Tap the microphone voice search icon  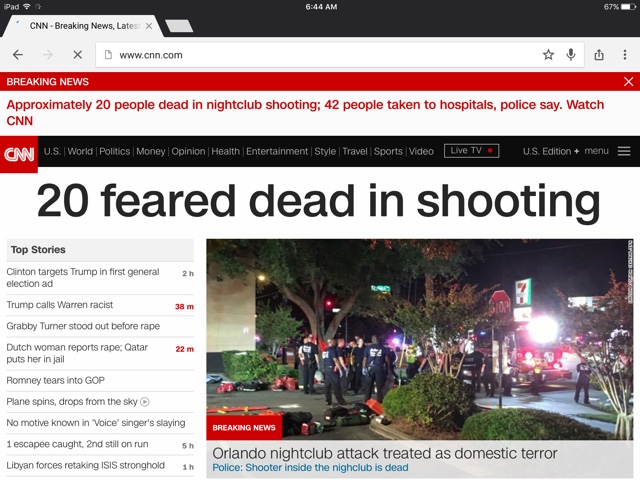(571, 55)
